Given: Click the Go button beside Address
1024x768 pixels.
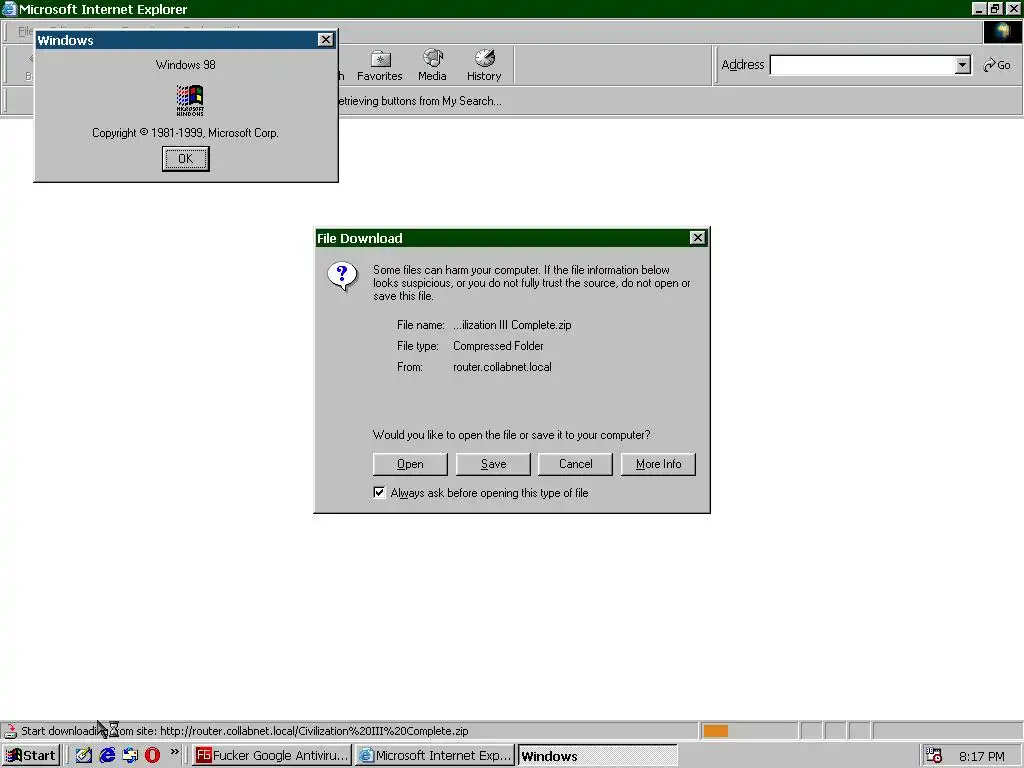Looking at the screenshot, I should [997, 65].
